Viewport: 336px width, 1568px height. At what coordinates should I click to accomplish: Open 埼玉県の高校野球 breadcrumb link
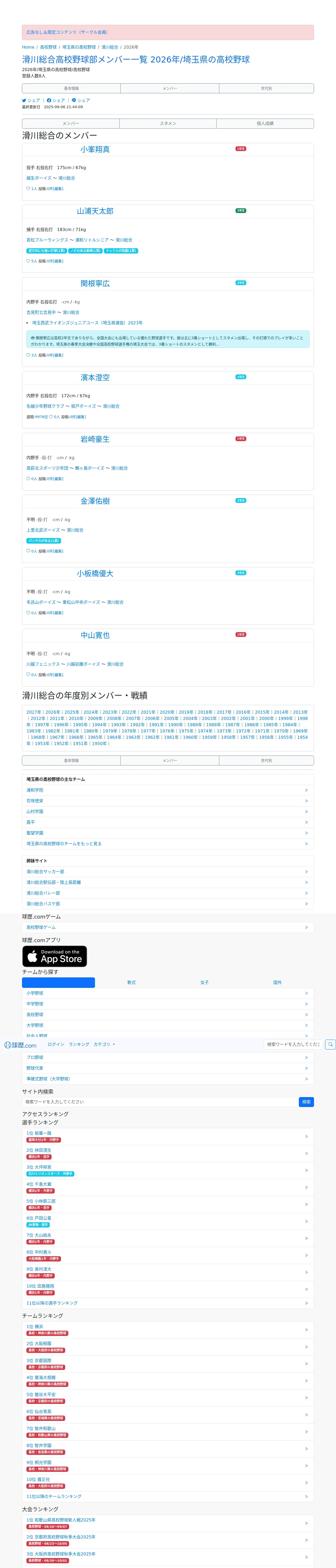coord(79,47)
